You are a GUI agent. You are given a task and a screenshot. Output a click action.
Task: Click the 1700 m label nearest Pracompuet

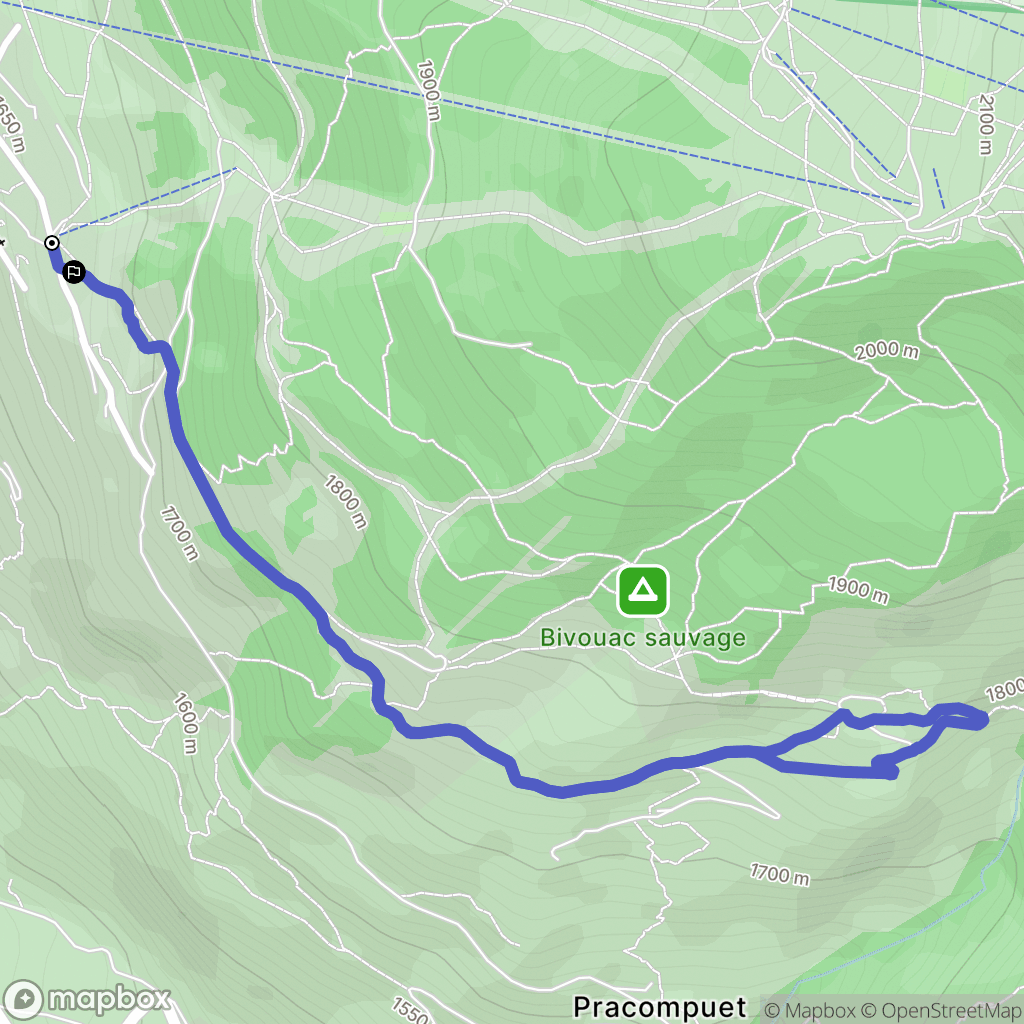coord(780,874)
